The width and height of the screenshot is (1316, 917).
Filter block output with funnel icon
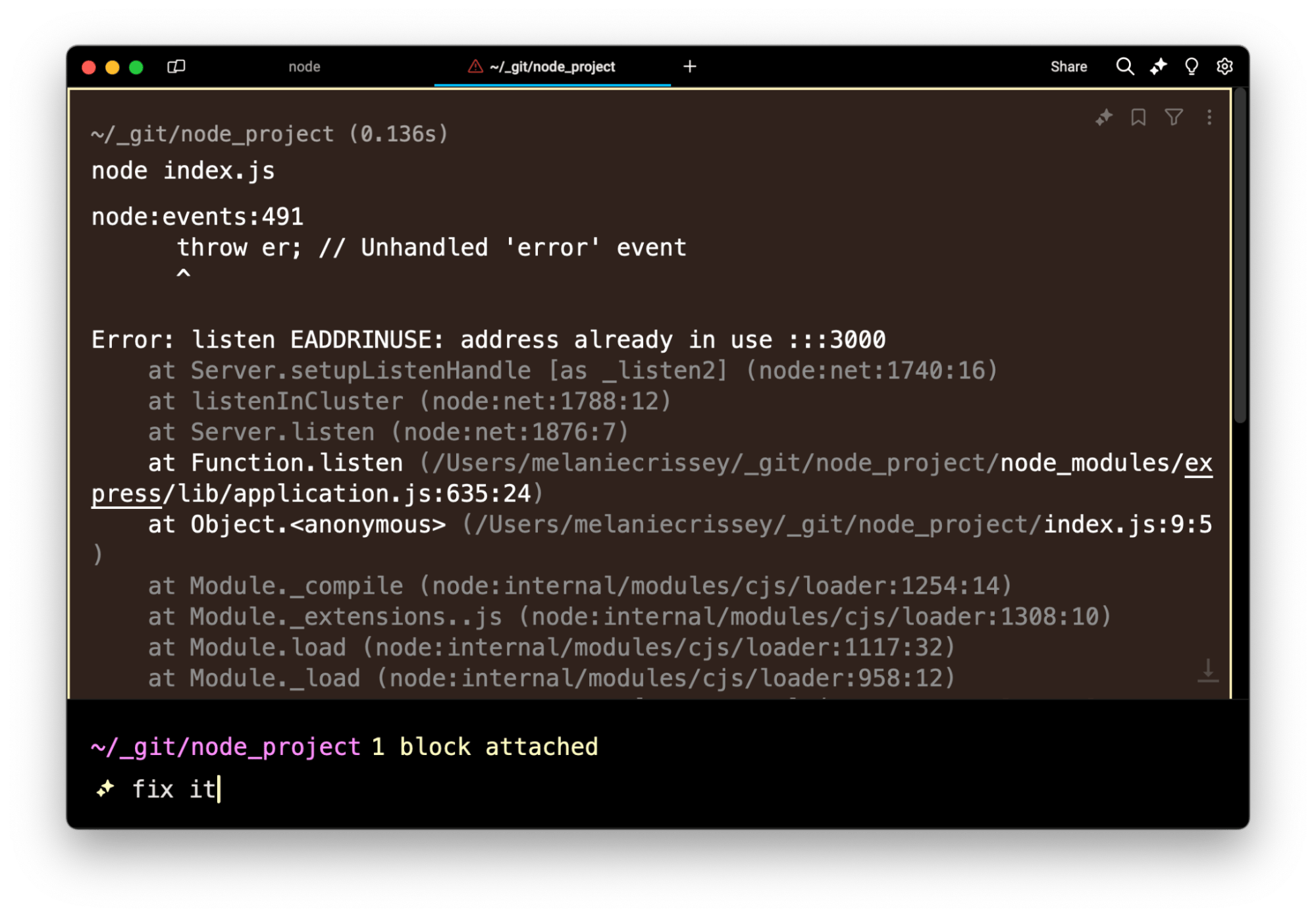pyautogui.click(x=1173, y=117)
